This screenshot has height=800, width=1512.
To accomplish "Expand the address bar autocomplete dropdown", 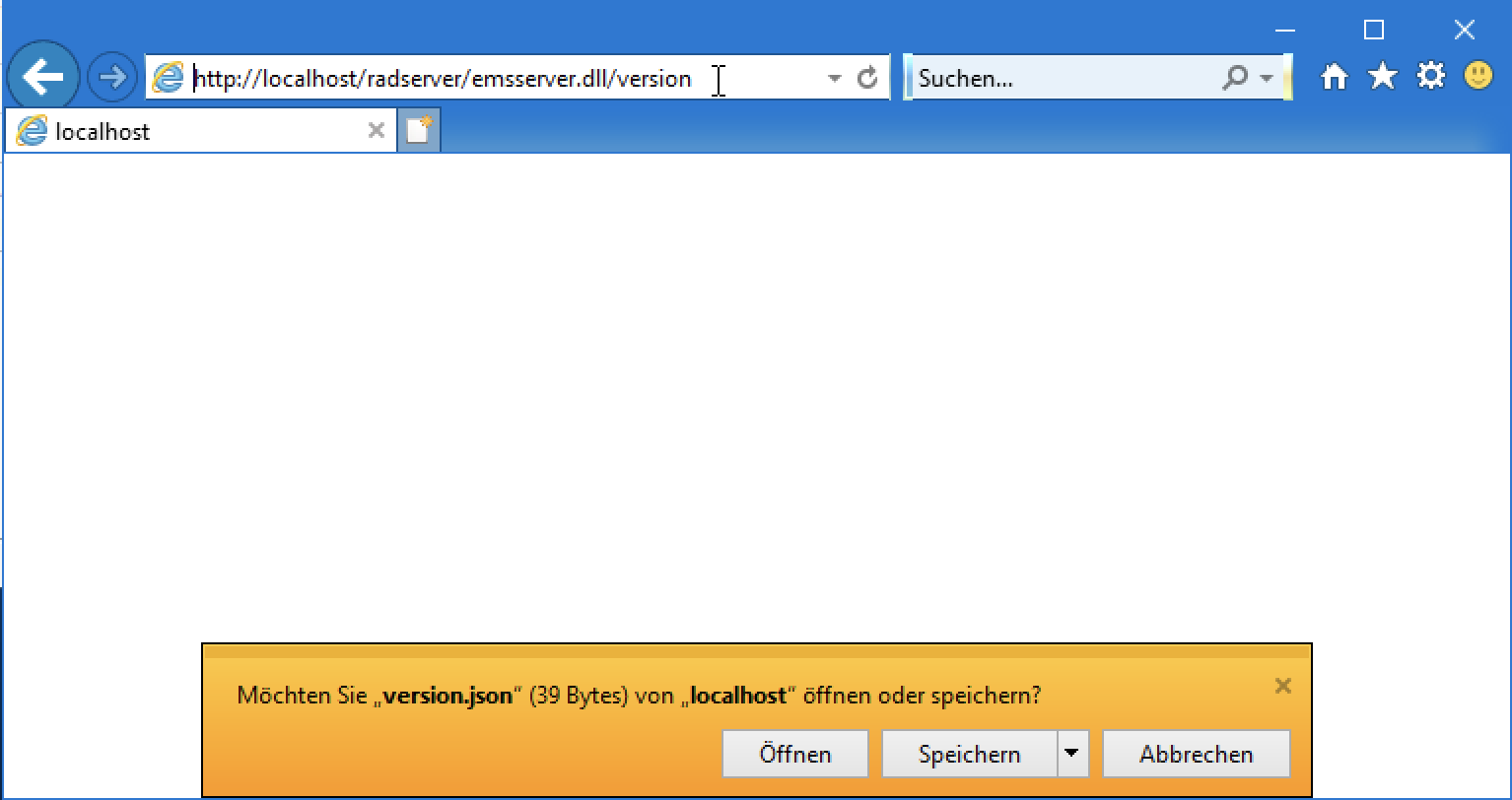I will pos(835,78).
